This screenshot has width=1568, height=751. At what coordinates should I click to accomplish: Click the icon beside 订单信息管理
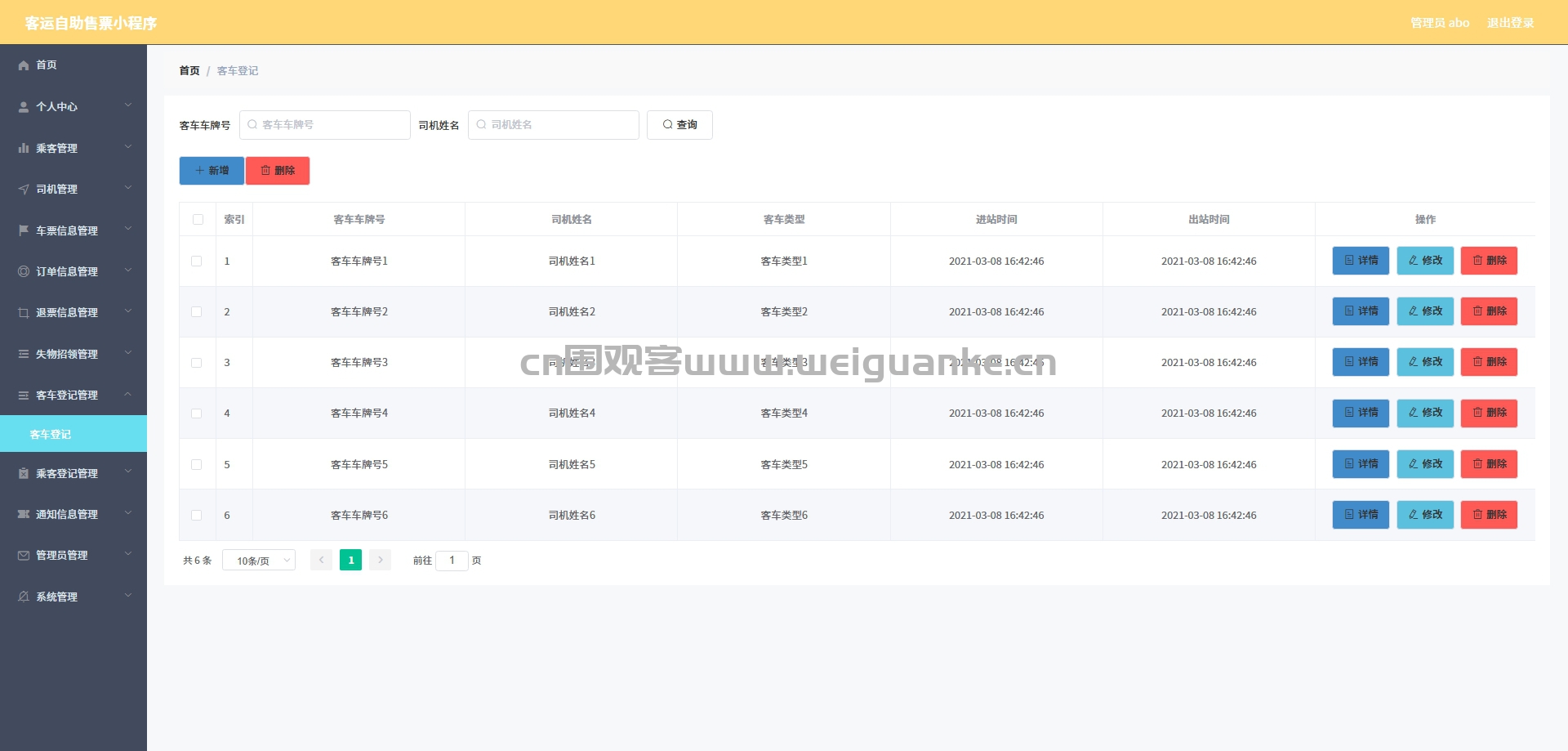(x=24, y=271)
